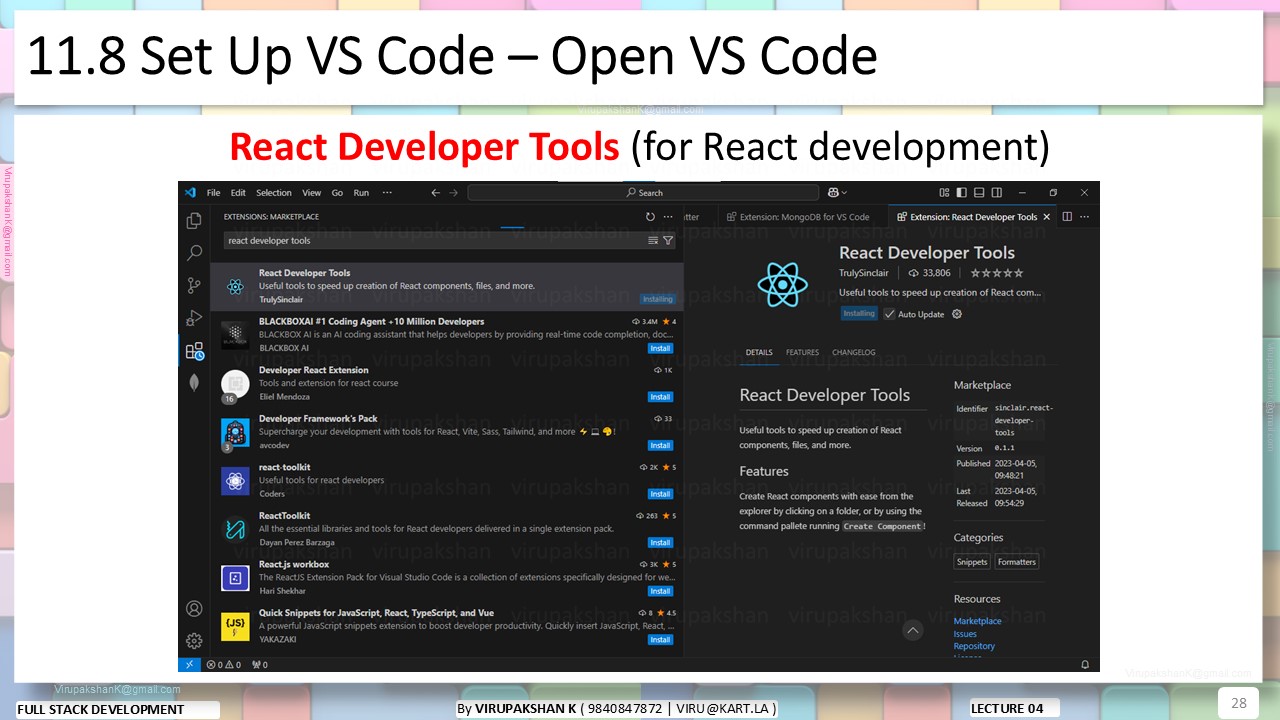Open Run and Debug view
This screenshot has width=1280, height=720.
click(x=194, y=318)
